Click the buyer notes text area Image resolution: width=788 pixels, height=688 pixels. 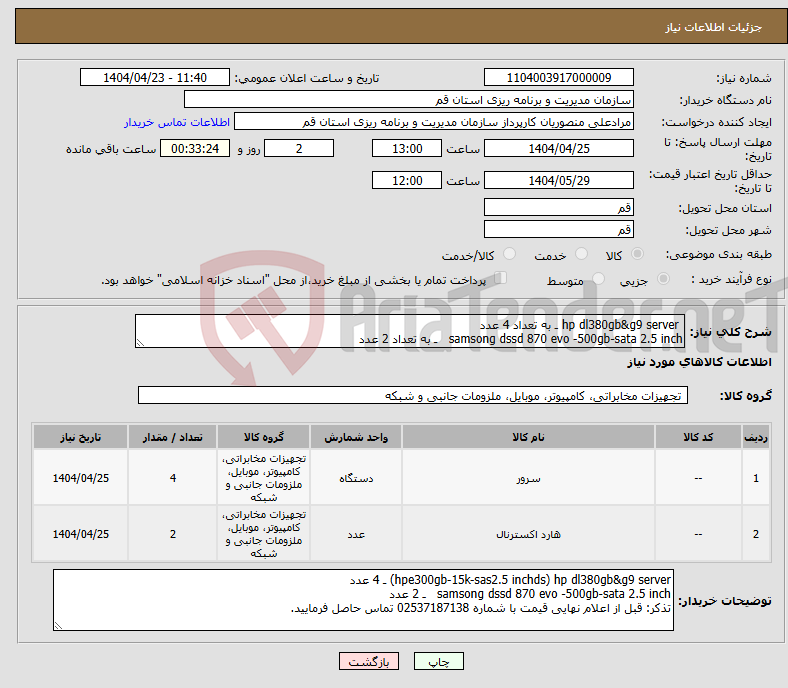pos(363,600)
